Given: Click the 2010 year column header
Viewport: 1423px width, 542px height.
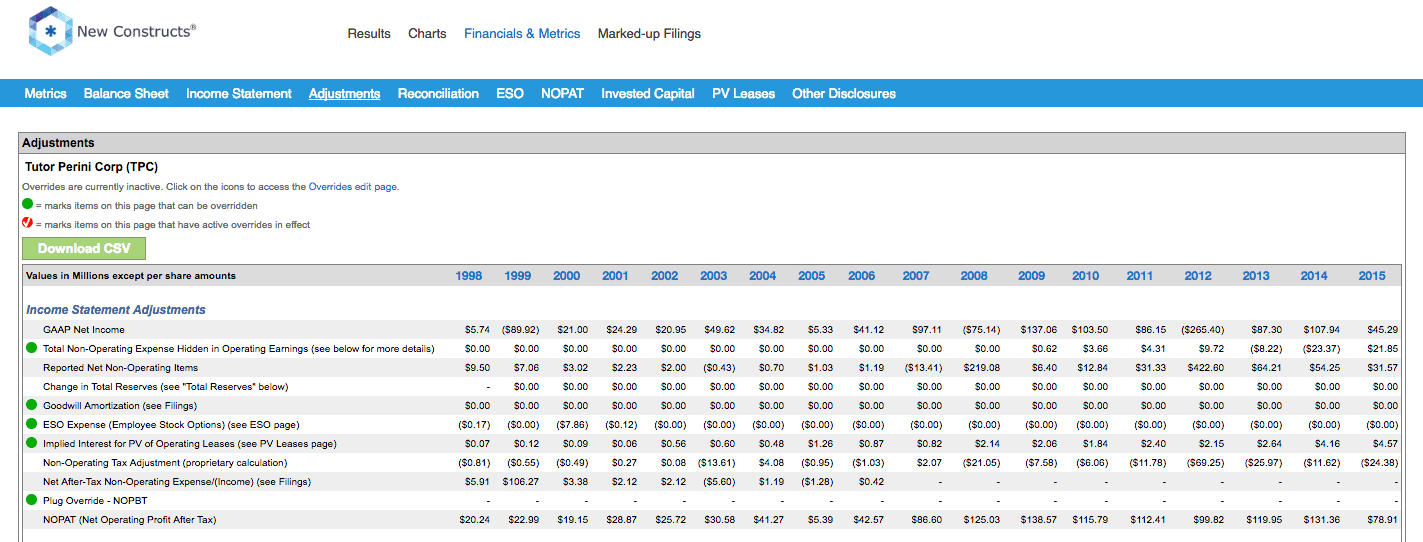Looking at the screenshot, I should point(1086,276).
